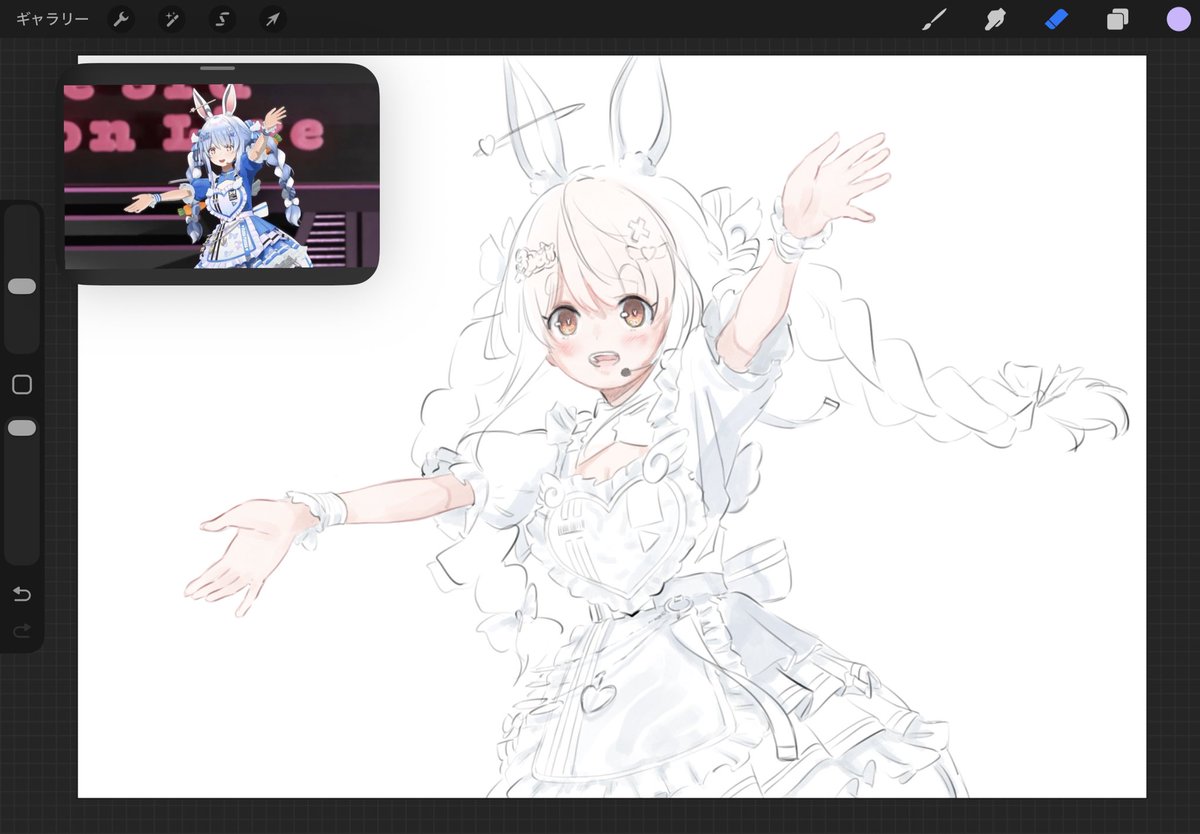1200x834 pixels.
Task: Tap the square modify button in sidebar
Action: (x=22, y=385)
